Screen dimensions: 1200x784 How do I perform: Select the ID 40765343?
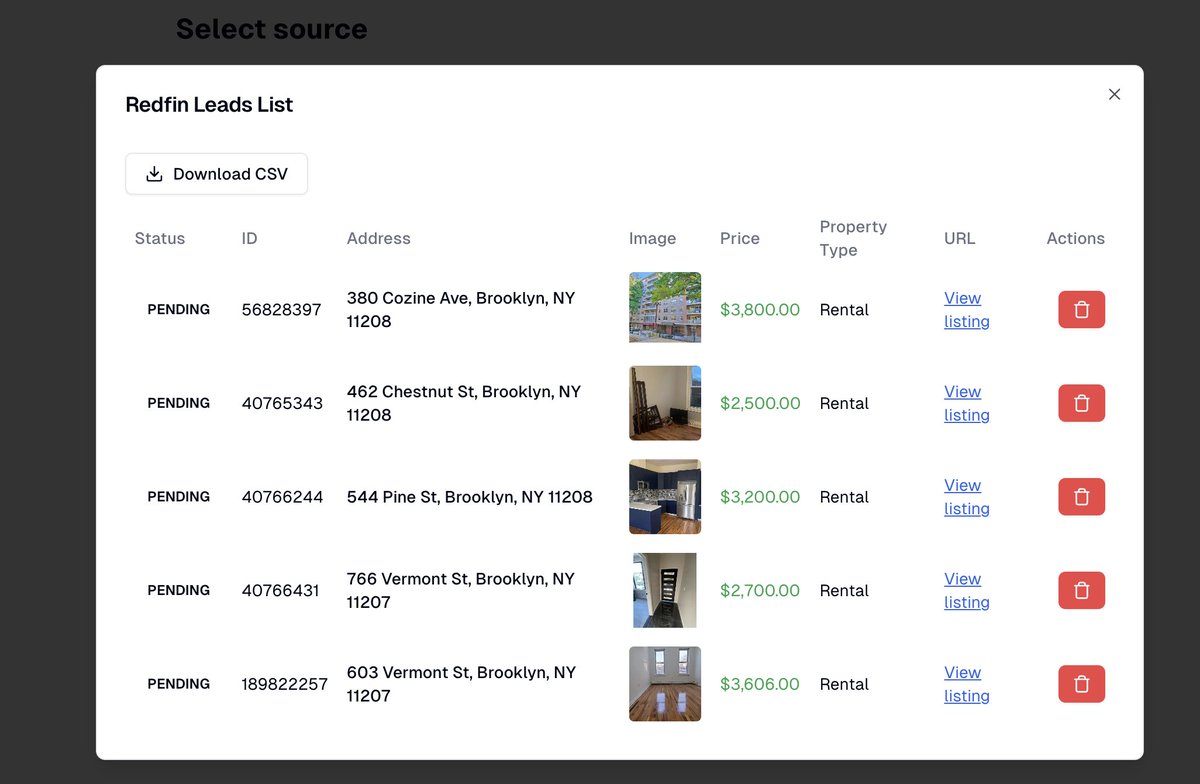[x=282, y=403]
